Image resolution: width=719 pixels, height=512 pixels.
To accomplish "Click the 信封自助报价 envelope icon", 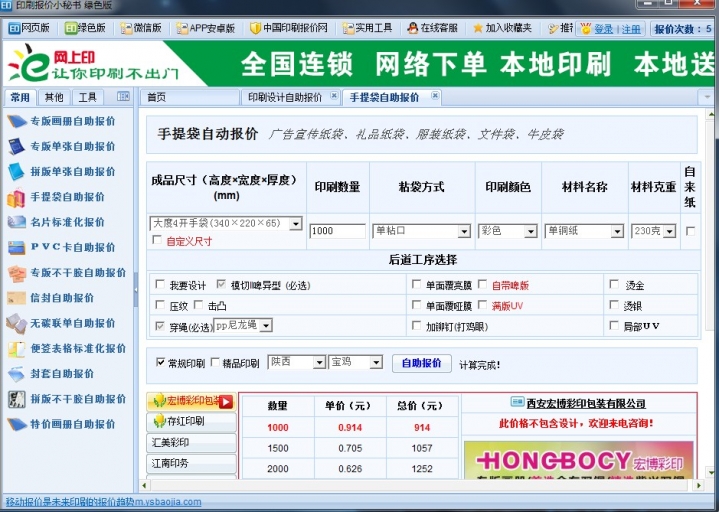I will (x=17, y=298).
